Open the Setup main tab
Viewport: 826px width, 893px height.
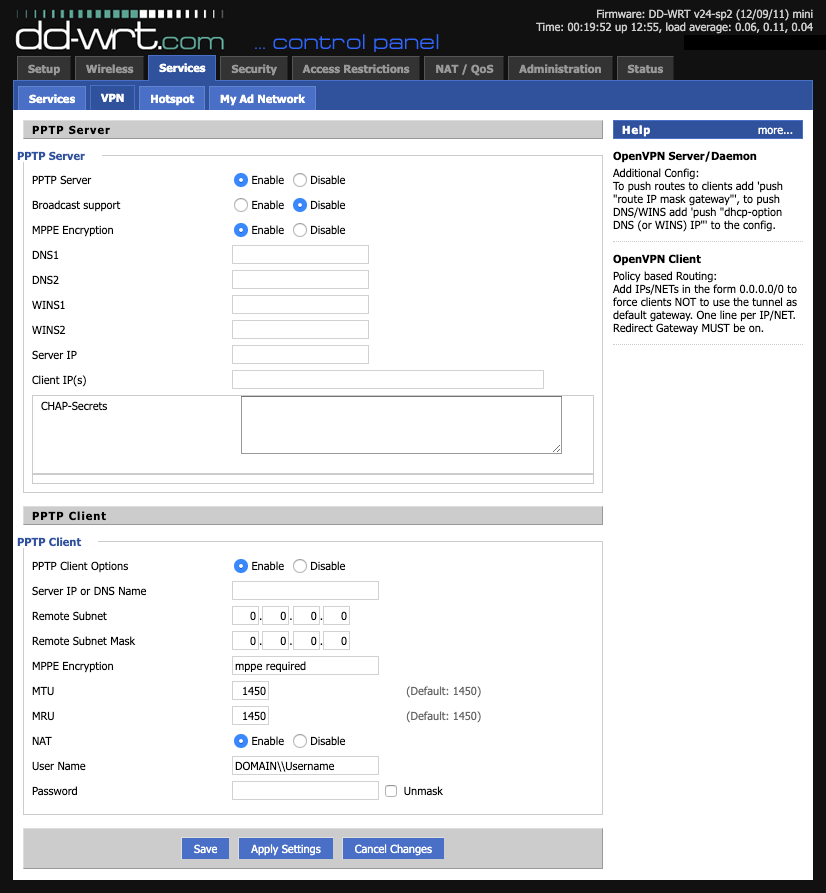point(44,69)
